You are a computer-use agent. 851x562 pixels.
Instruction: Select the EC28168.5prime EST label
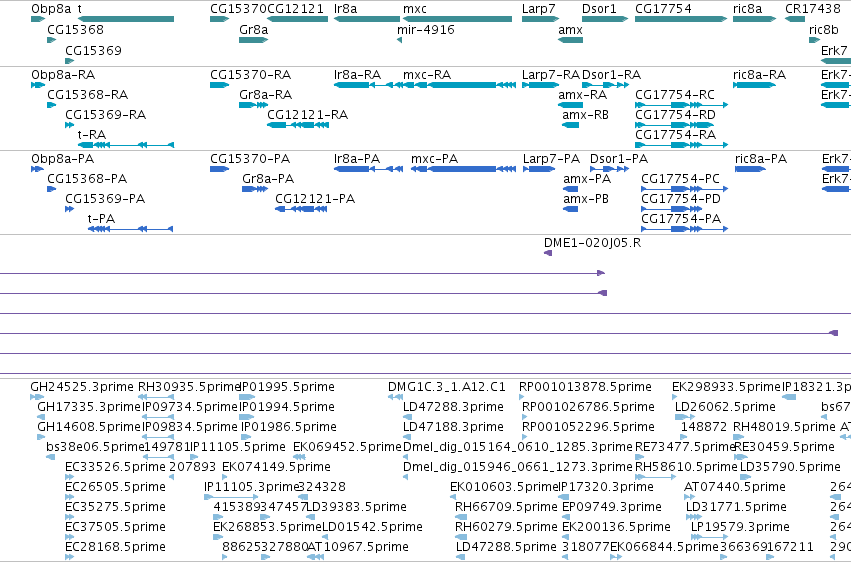point(115,547)
